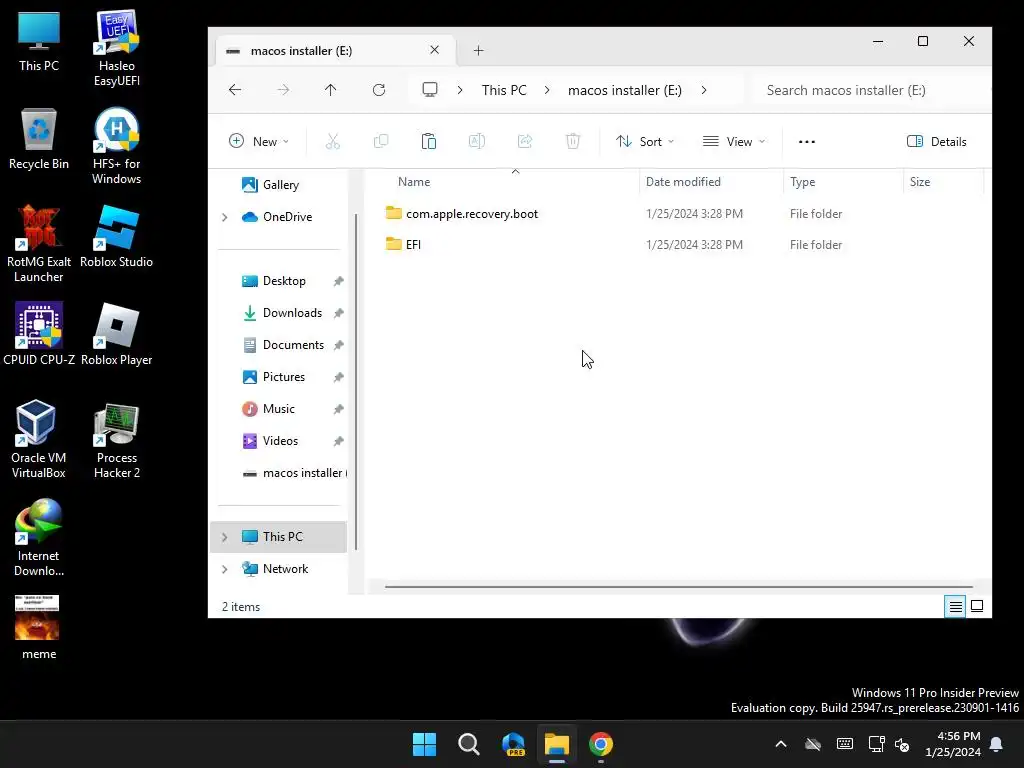Click the Copy icon in toolbar

(381, 141)
